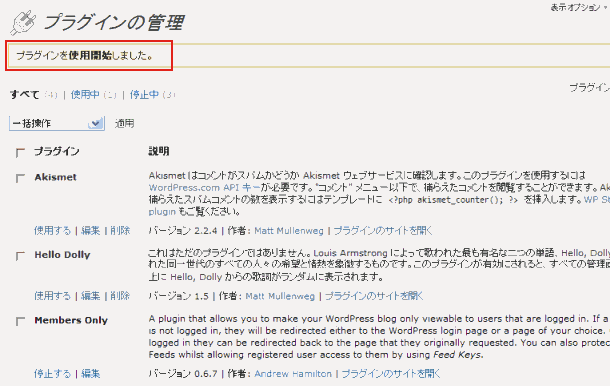Check the Akismet plugin checkbox

[20, 178]
